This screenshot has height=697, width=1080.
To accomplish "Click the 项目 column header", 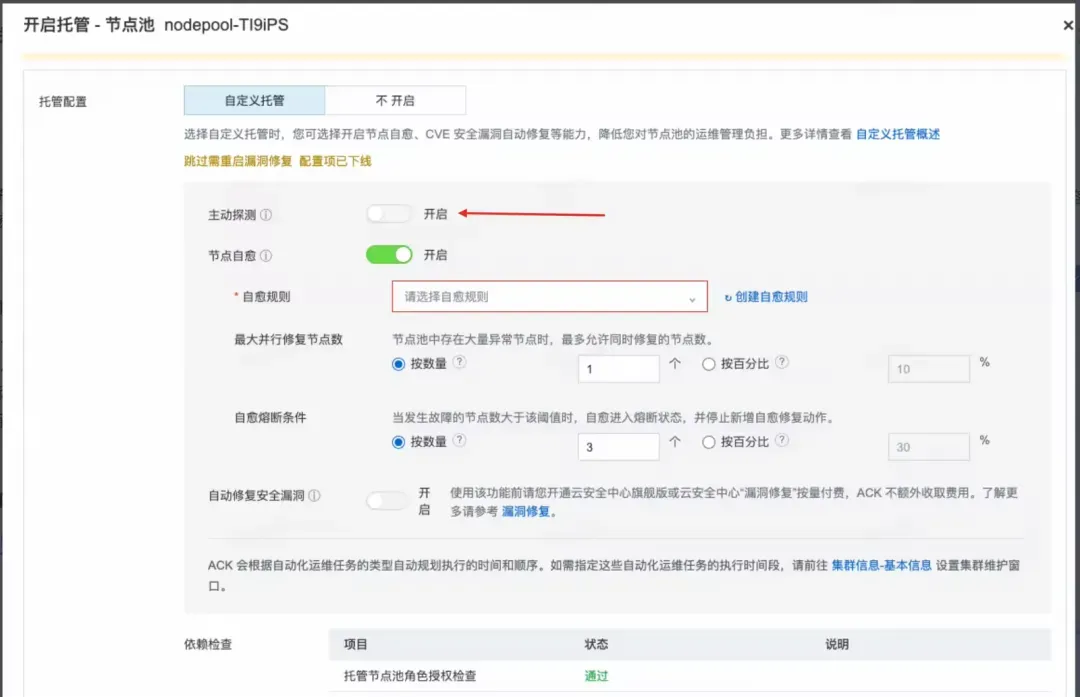I will click(x=355, y=644).
